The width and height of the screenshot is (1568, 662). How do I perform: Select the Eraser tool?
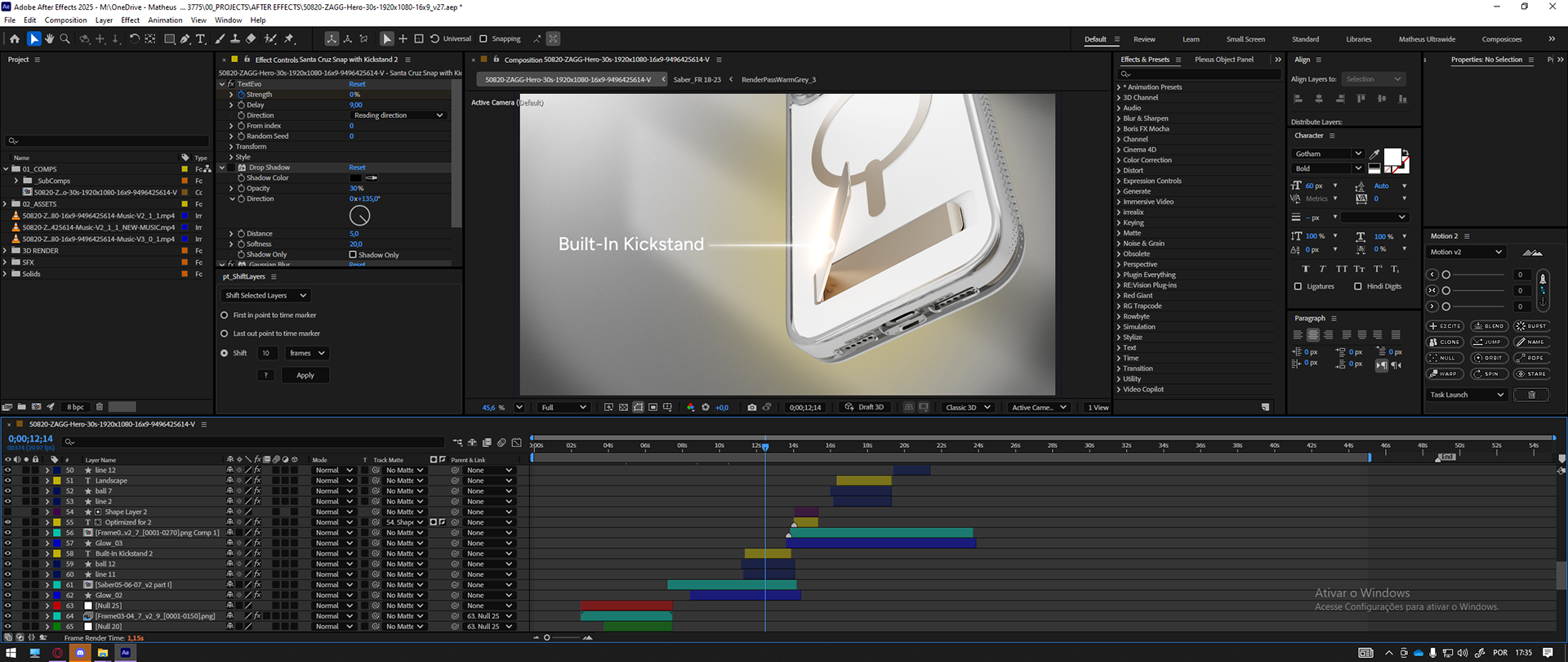(251, 38)
